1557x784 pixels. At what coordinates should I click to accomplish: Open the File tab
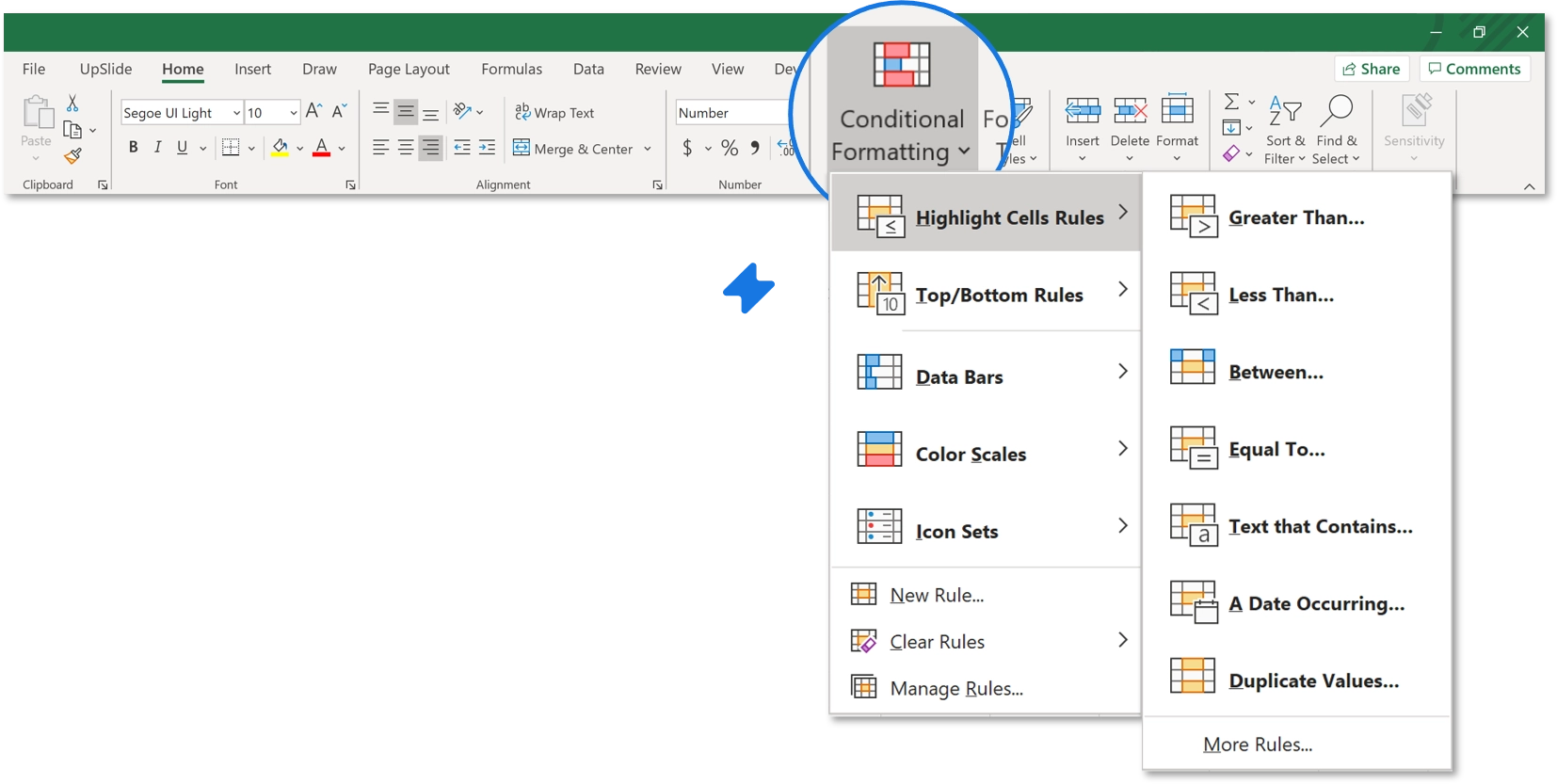(x=34, y=69)
